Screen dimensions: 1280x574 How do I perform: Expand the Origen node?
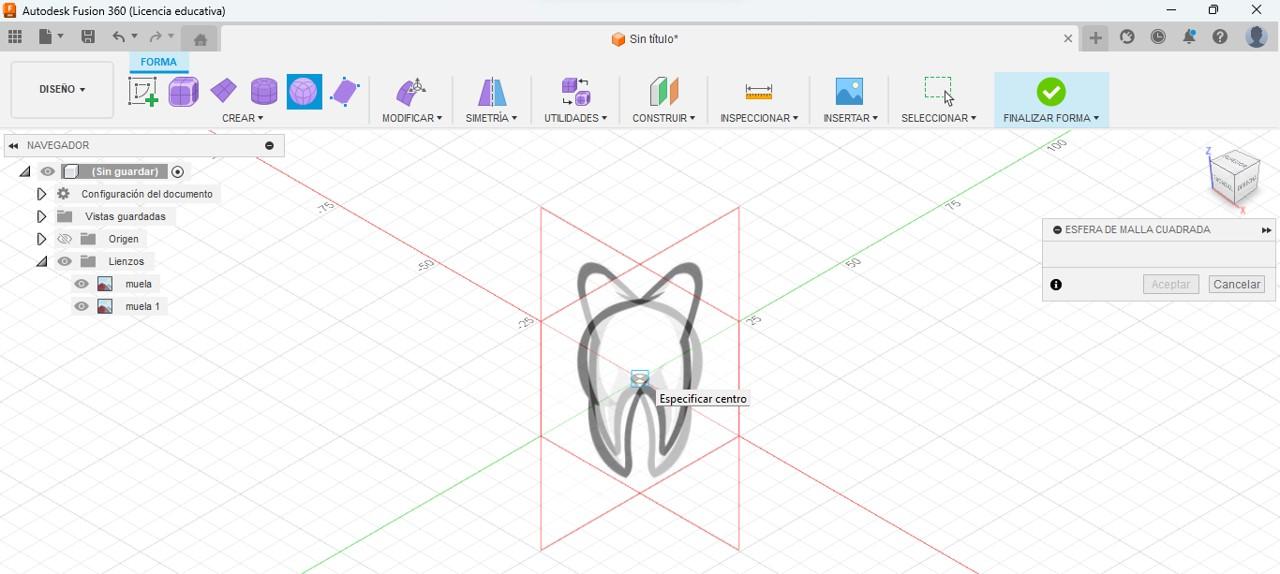(41, 239)
